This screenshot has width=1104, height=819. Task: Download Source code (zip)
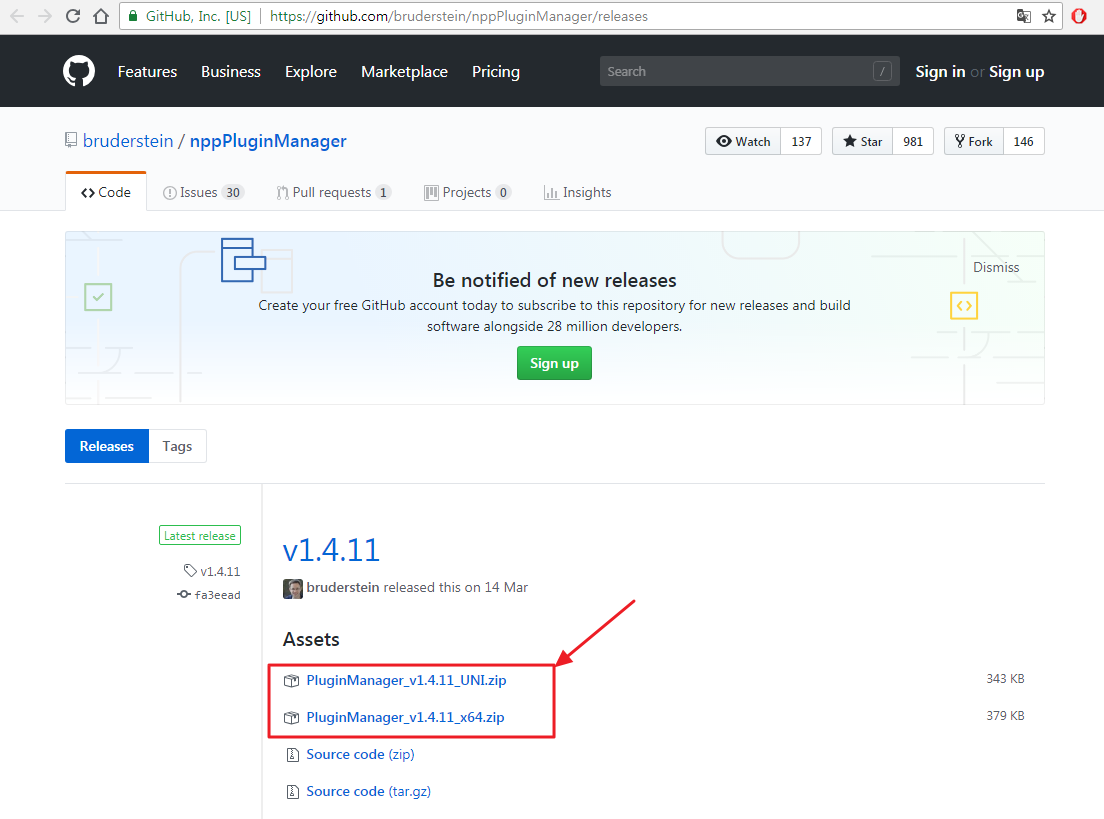pyautogui.click(x=360, y=755)
